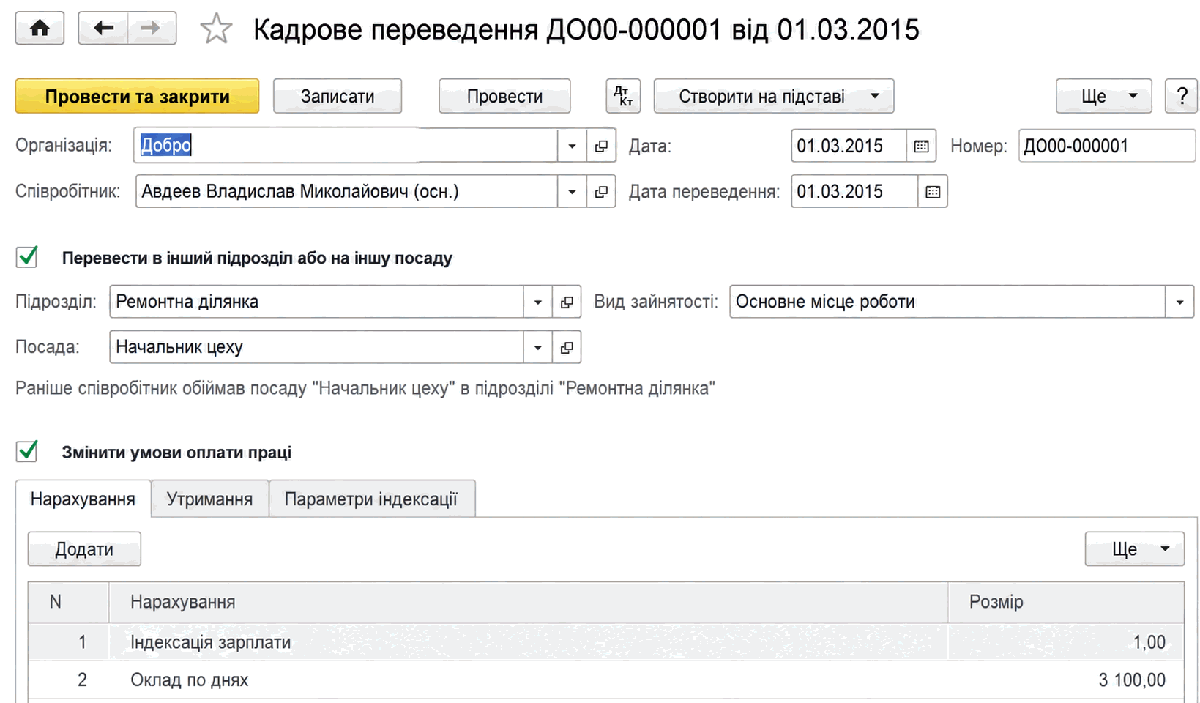This screenshot has width=1200, height=703.
Task: Focus the Співробітник input field
Action: coord(346,191)
